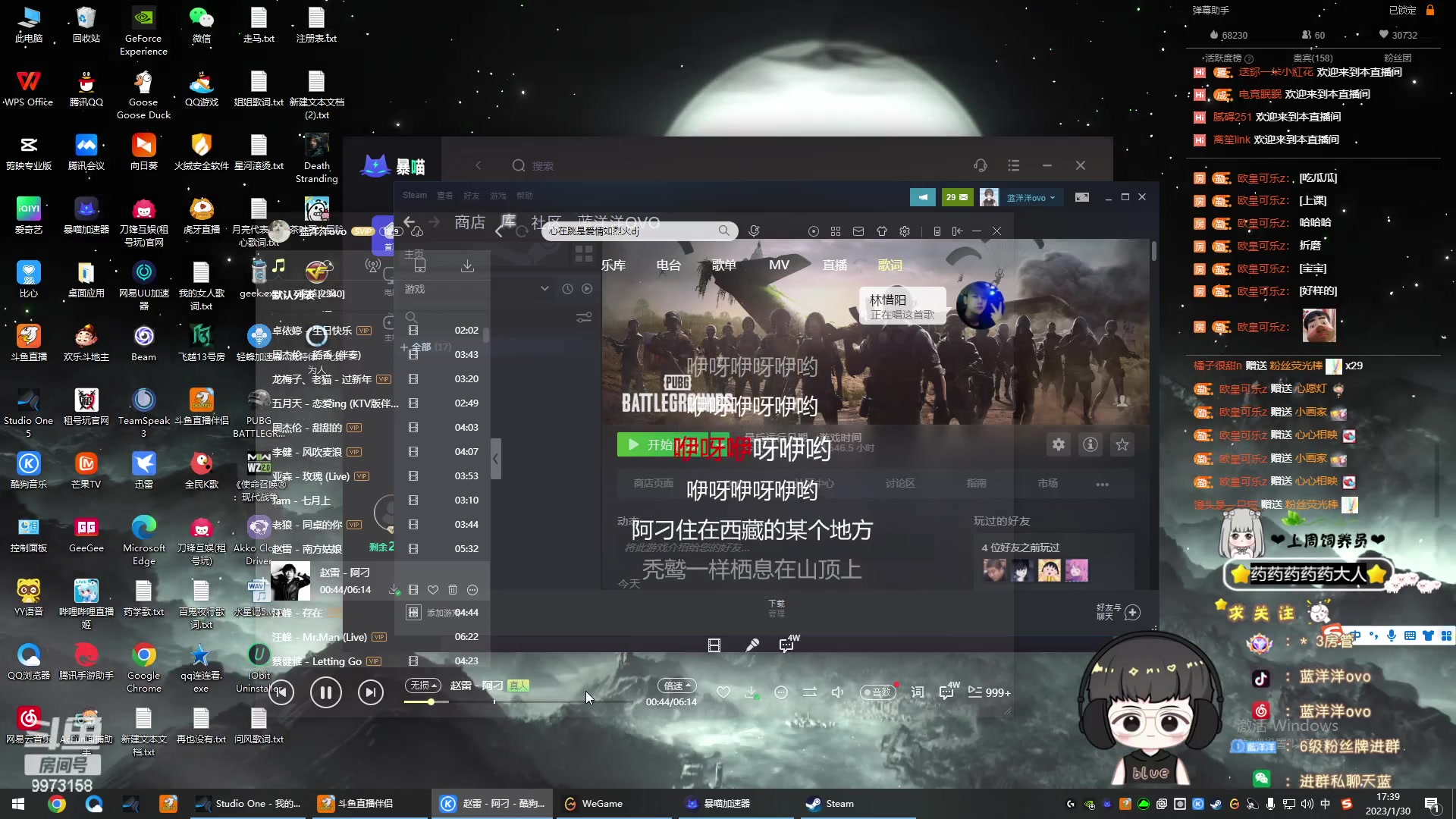Select the song 李健 - 风吹麦浪
Screen dimensions: 1456x819
307,452
